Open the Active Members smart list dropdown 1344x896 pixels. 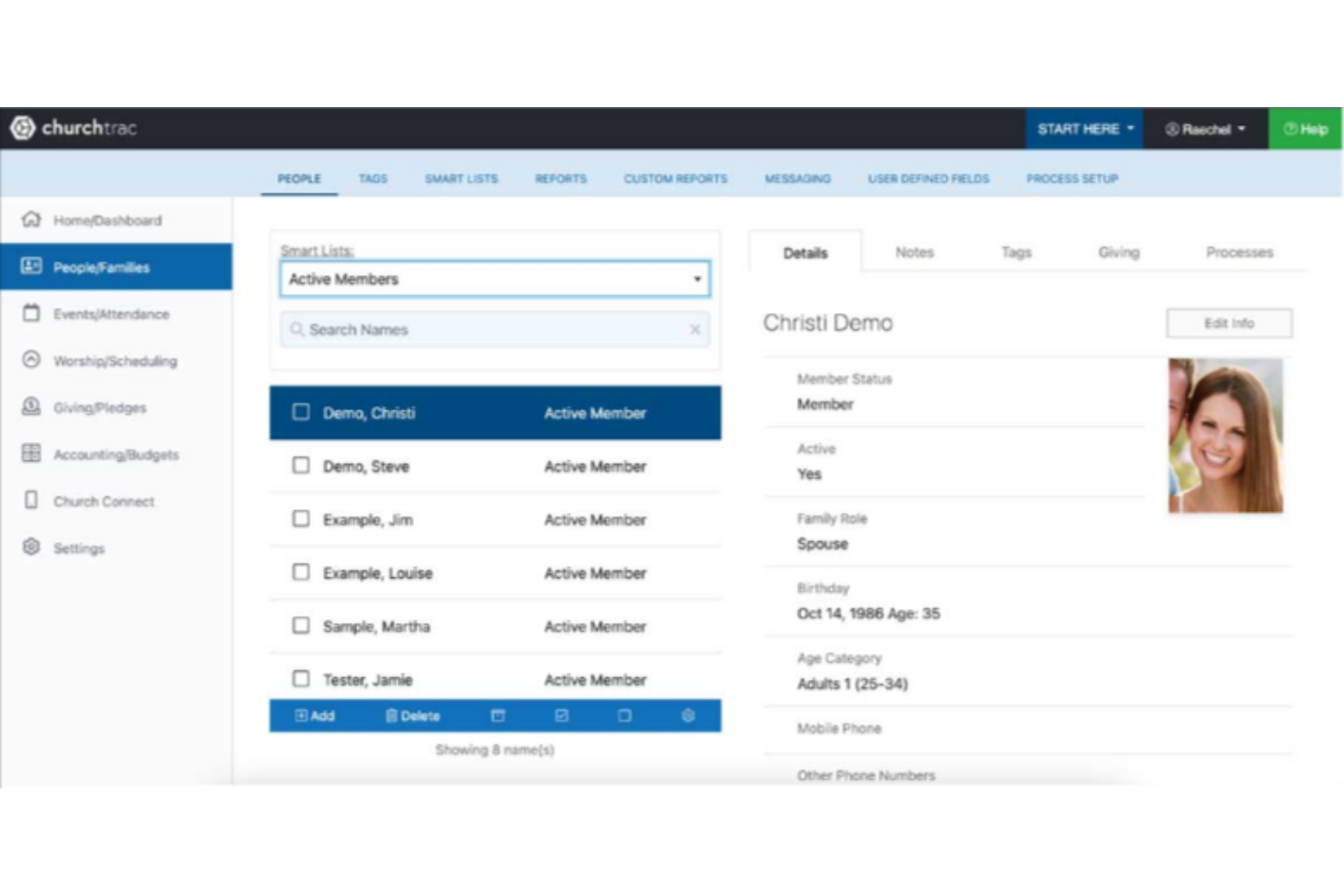pos(495,279)
